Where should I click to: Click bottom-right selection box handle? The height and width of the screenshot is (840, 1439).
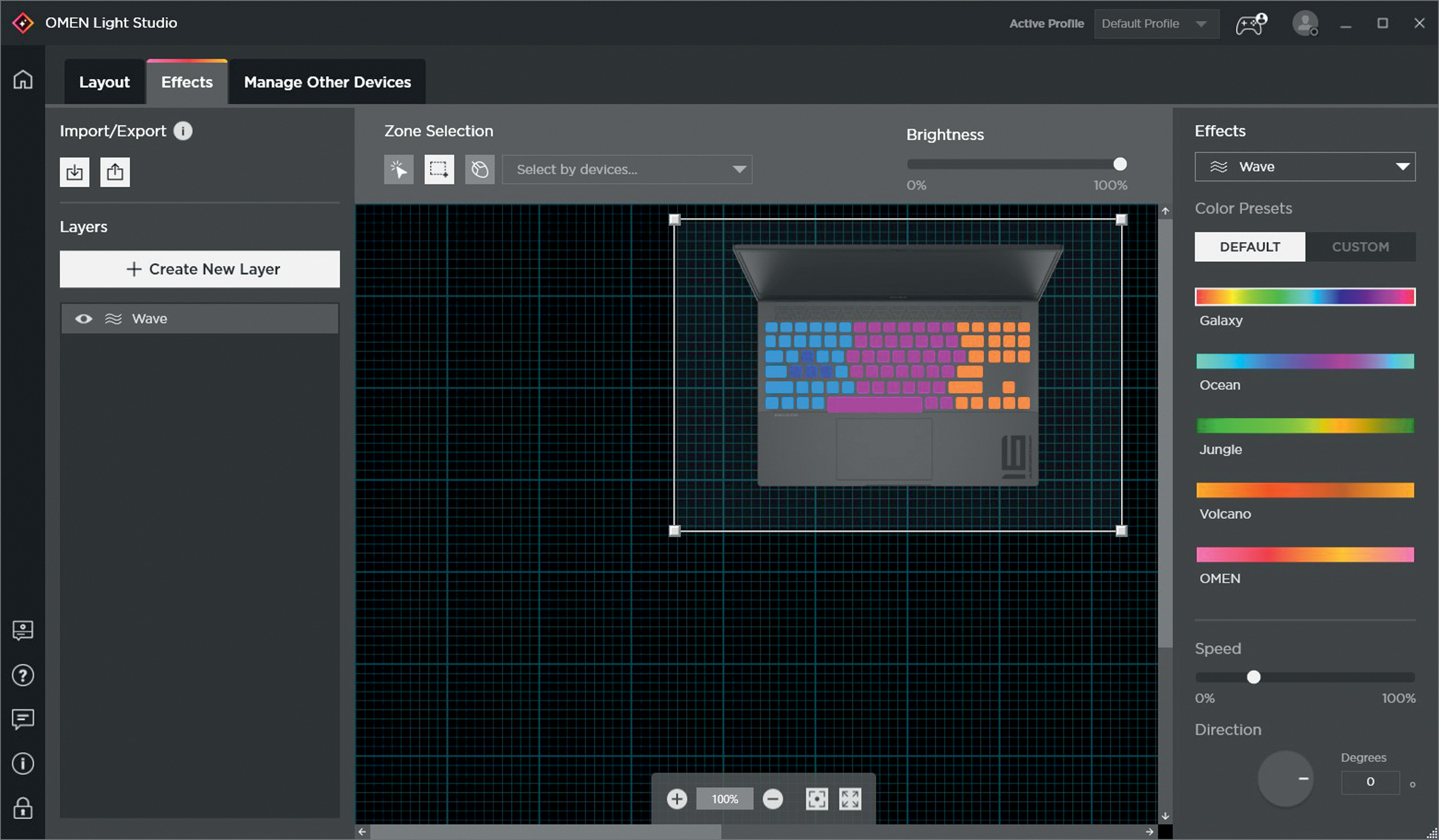1121,531
